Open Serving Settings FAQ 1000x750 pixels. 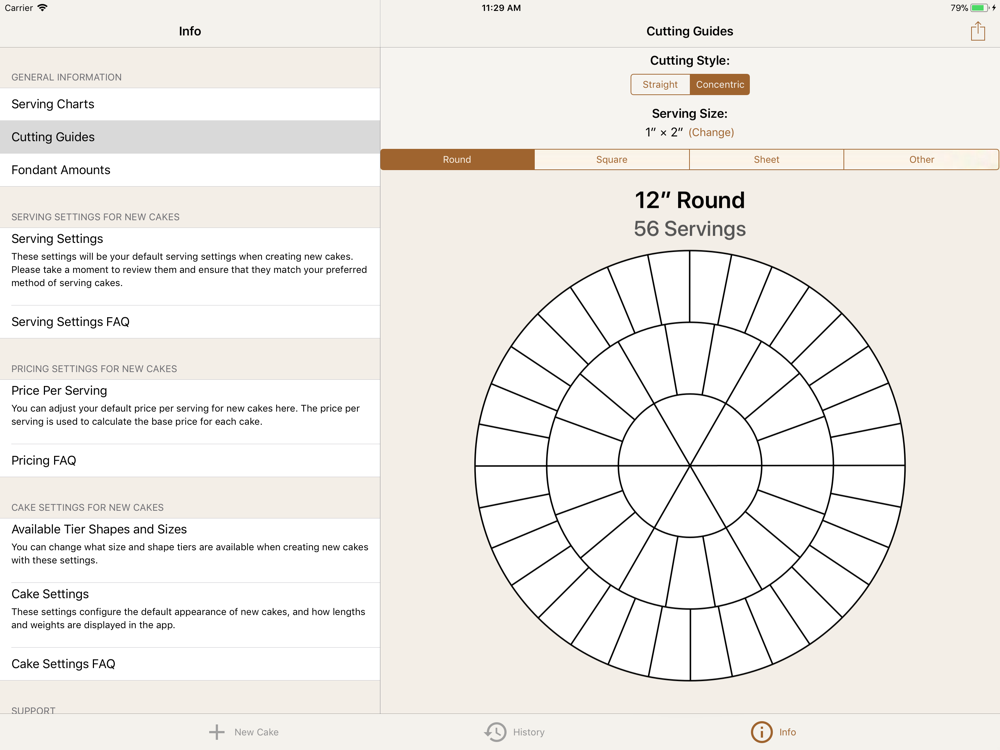tap(190, 321)
